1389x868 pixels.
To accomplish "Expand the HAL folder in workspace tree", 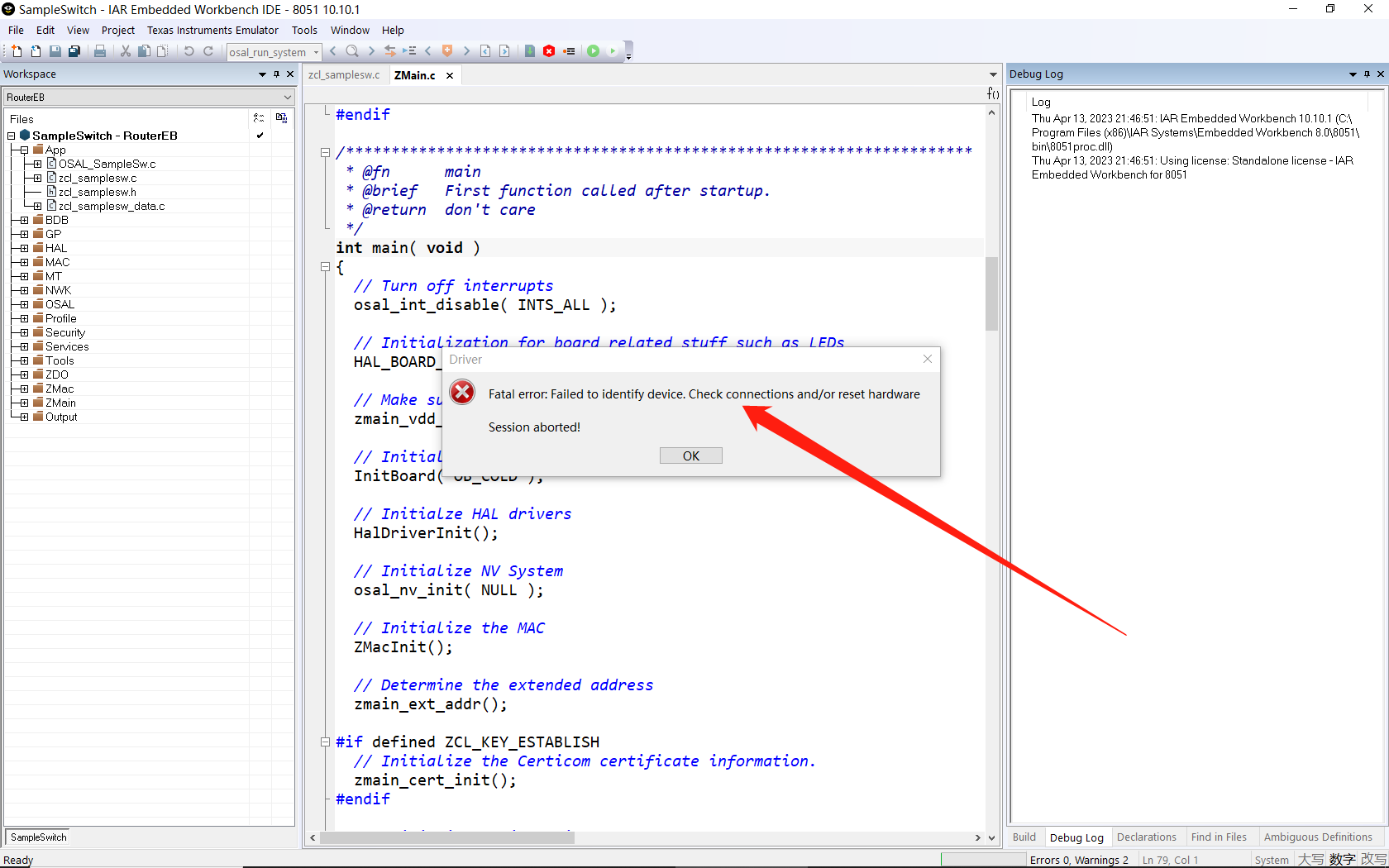I will (24, 248).
